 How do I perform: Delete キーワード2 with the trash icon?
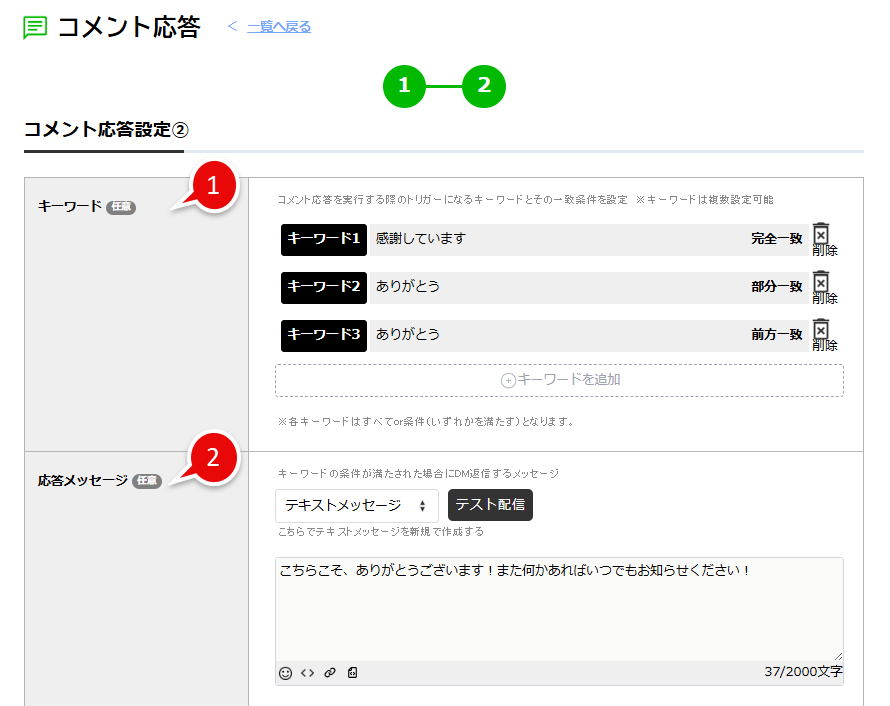click(x=821, y=287)
